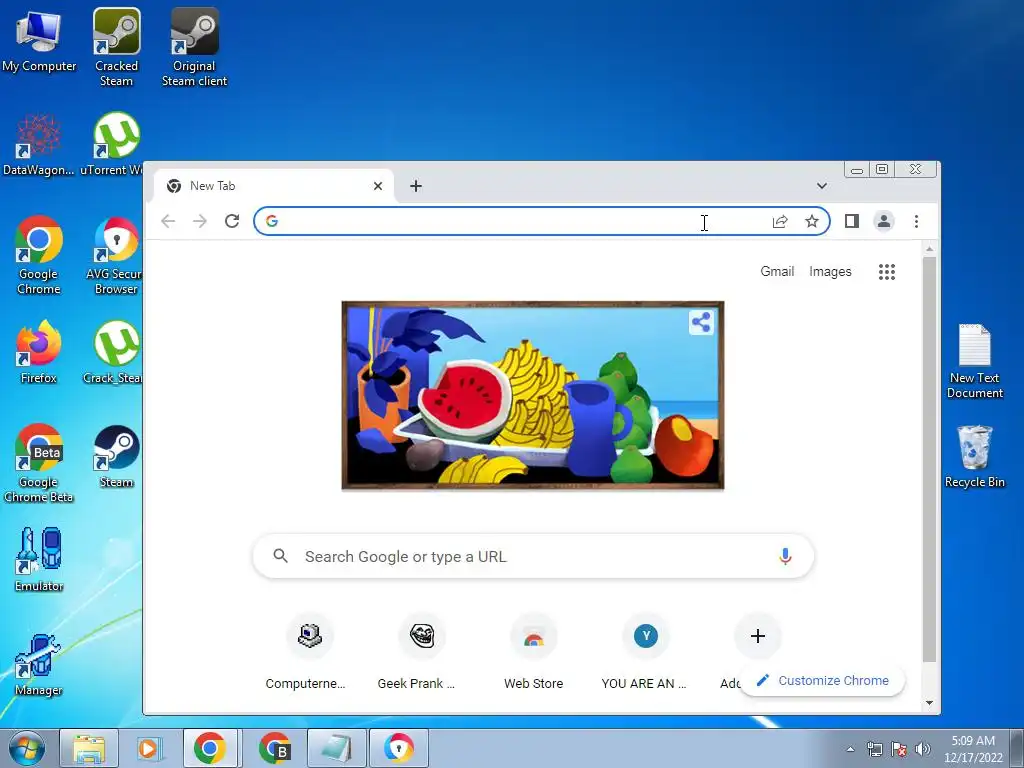Click Chrome forward navigation arrow
Viewport: 1024px width, 768px height.
[200, 221]
